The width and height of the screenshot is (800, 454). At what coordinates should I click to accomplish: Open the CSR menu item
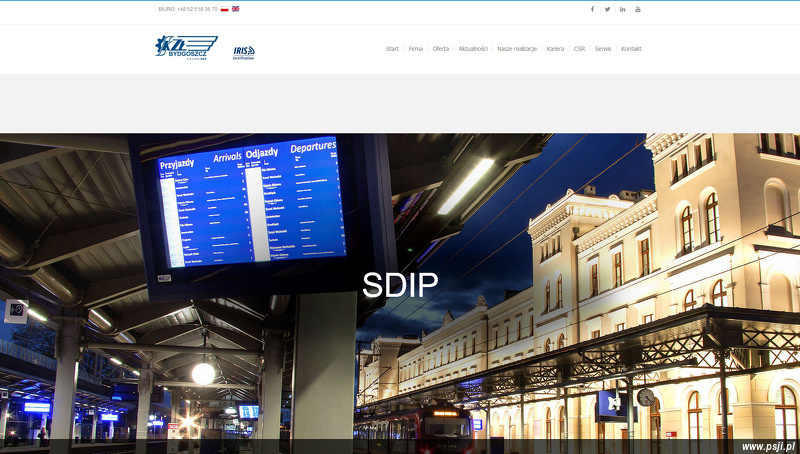click(579, 49)
